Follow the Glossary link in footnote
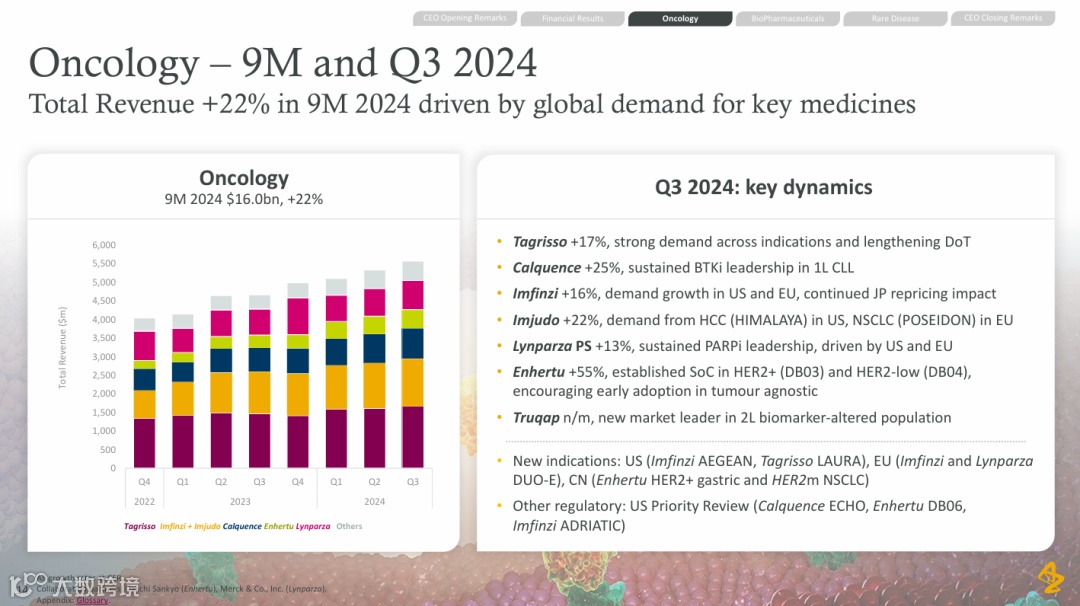Image resolution: width=1080 pixels, height=606 pixels. [92, 600]
